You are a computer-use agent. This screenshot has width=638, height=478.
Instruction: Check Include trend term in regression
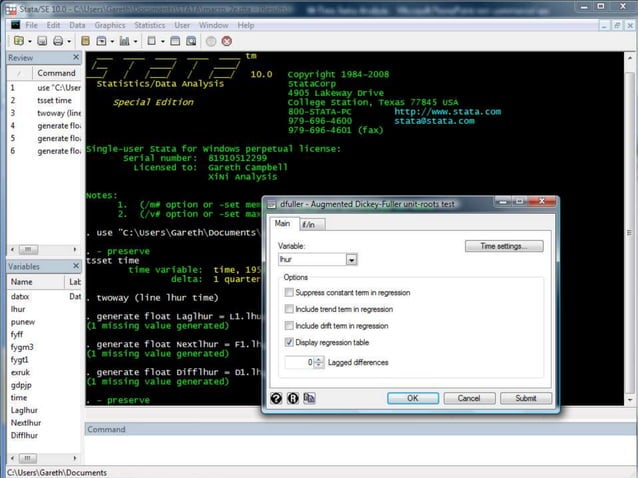[x=290, y=309]
